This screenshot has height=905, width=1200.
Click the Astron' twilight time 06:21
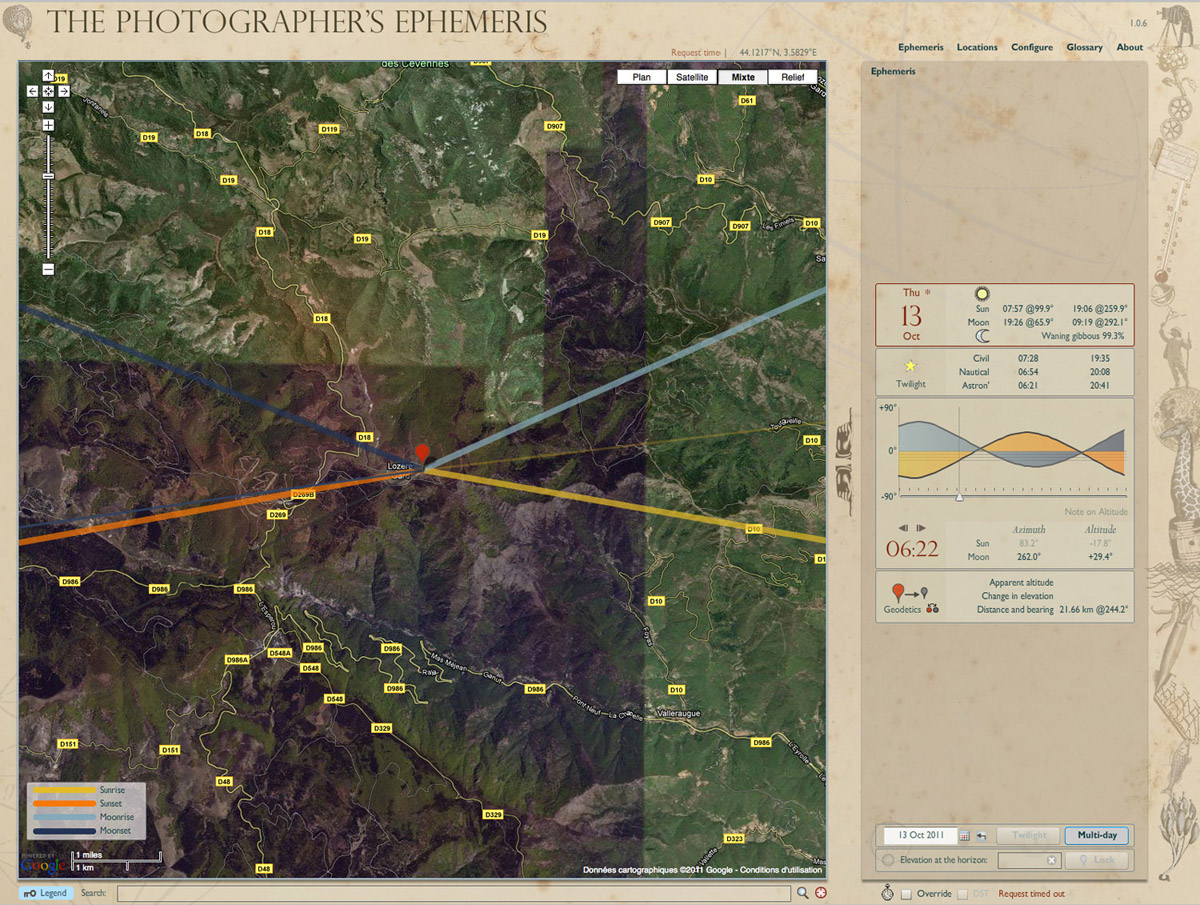1027,384
